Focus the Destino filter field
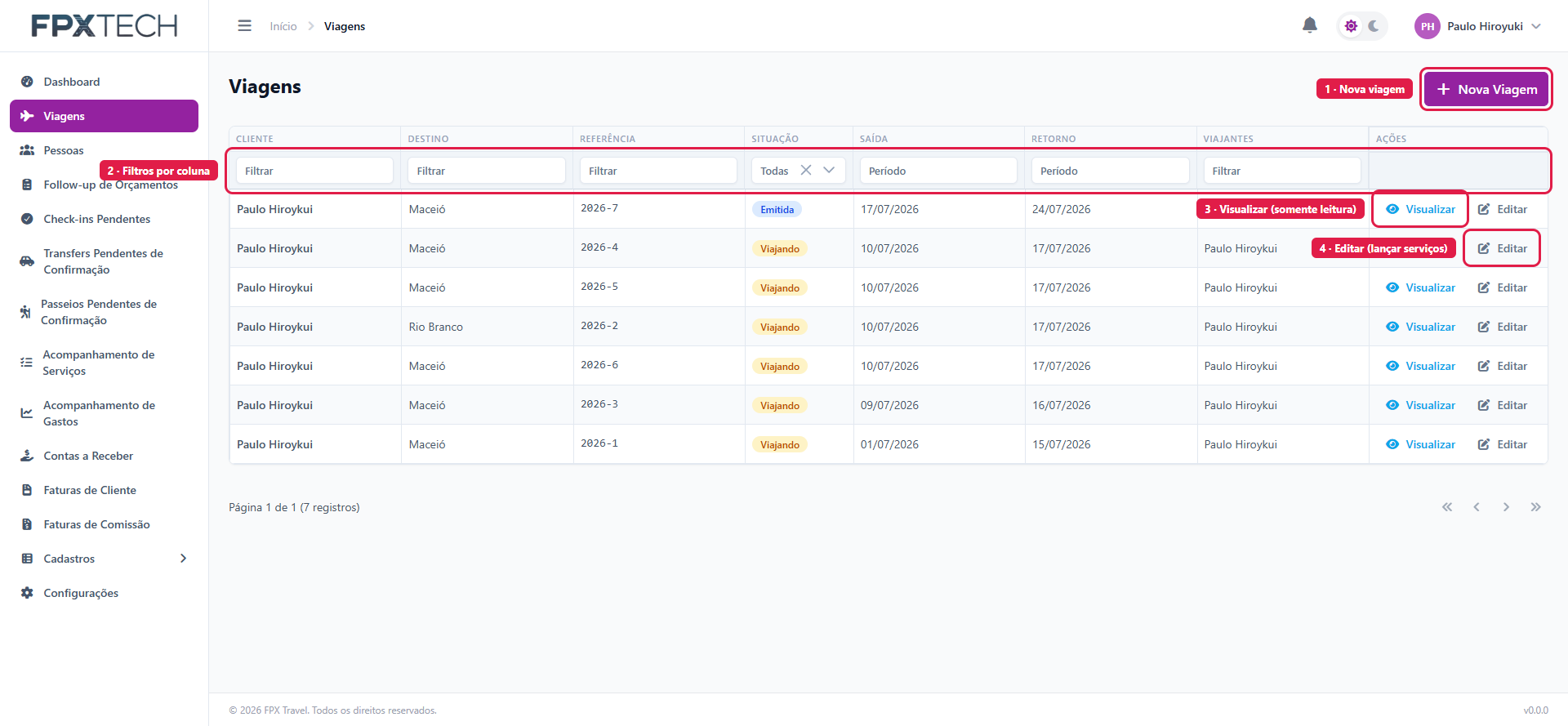The width and height of the screenshot is (1568, 726). (487, 171)
